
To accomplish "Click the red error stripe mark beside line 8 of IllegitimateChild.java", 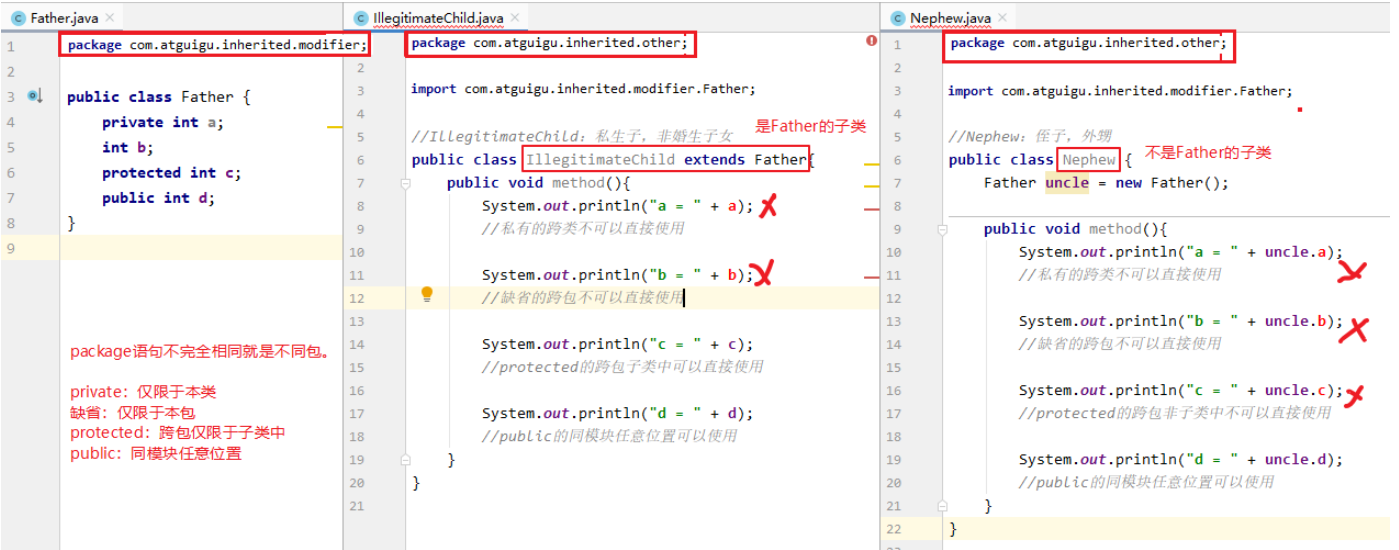I will pyautogui.click(x=870, y=209).
